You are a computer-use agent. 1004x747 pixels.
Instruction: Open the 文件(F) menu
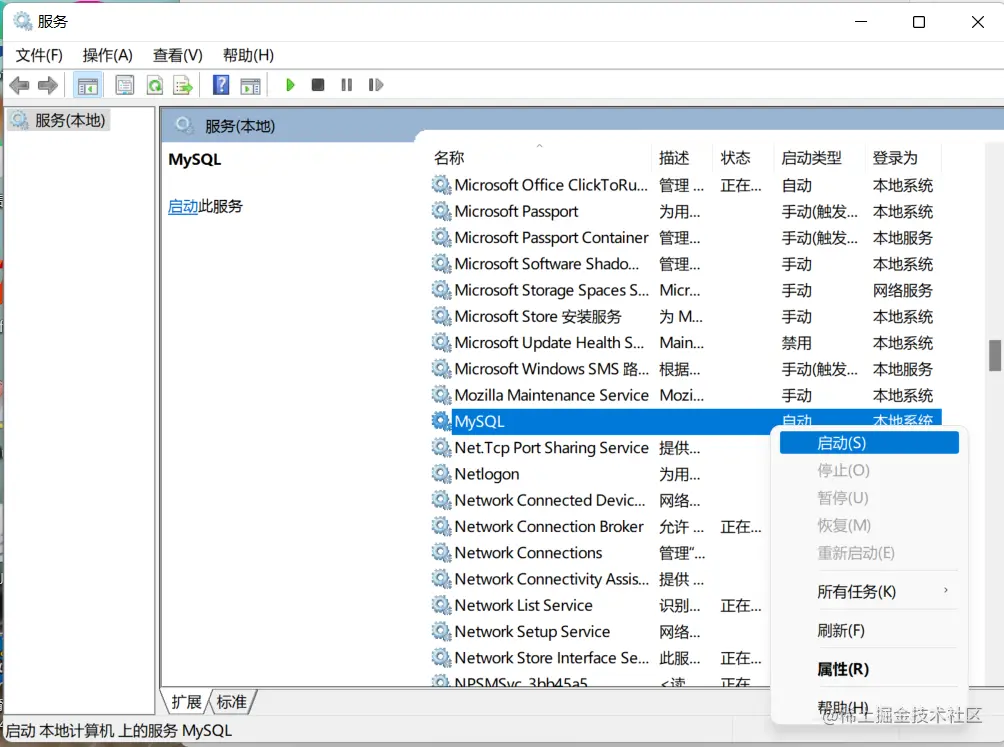pyautogui.click(x=39, y=56)
